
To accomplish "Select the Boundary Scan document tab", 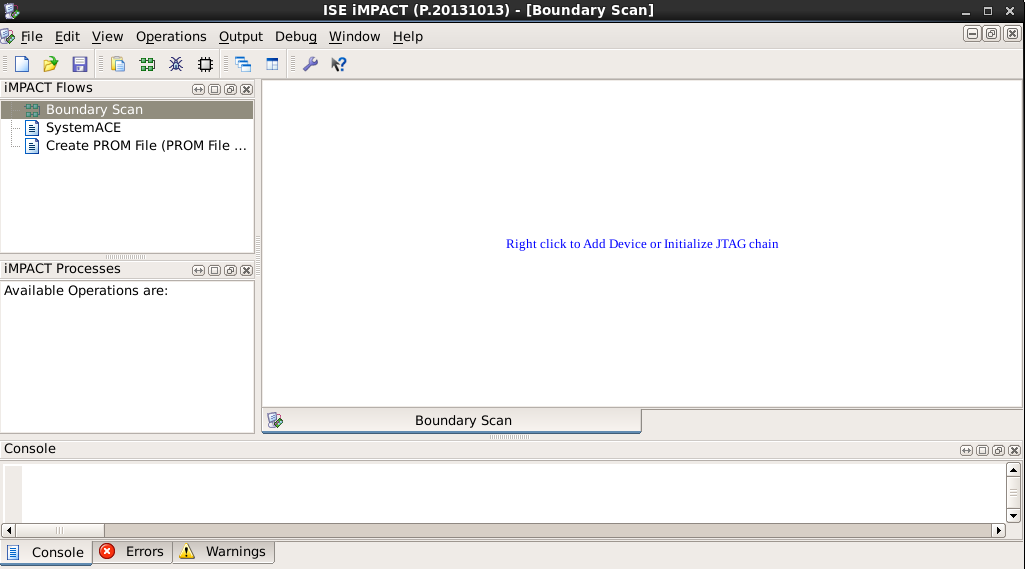I will [x=452, y=421].
